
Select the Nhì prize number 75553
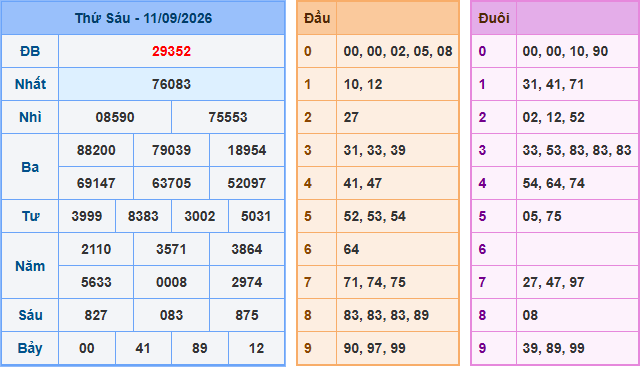point(228,117)
